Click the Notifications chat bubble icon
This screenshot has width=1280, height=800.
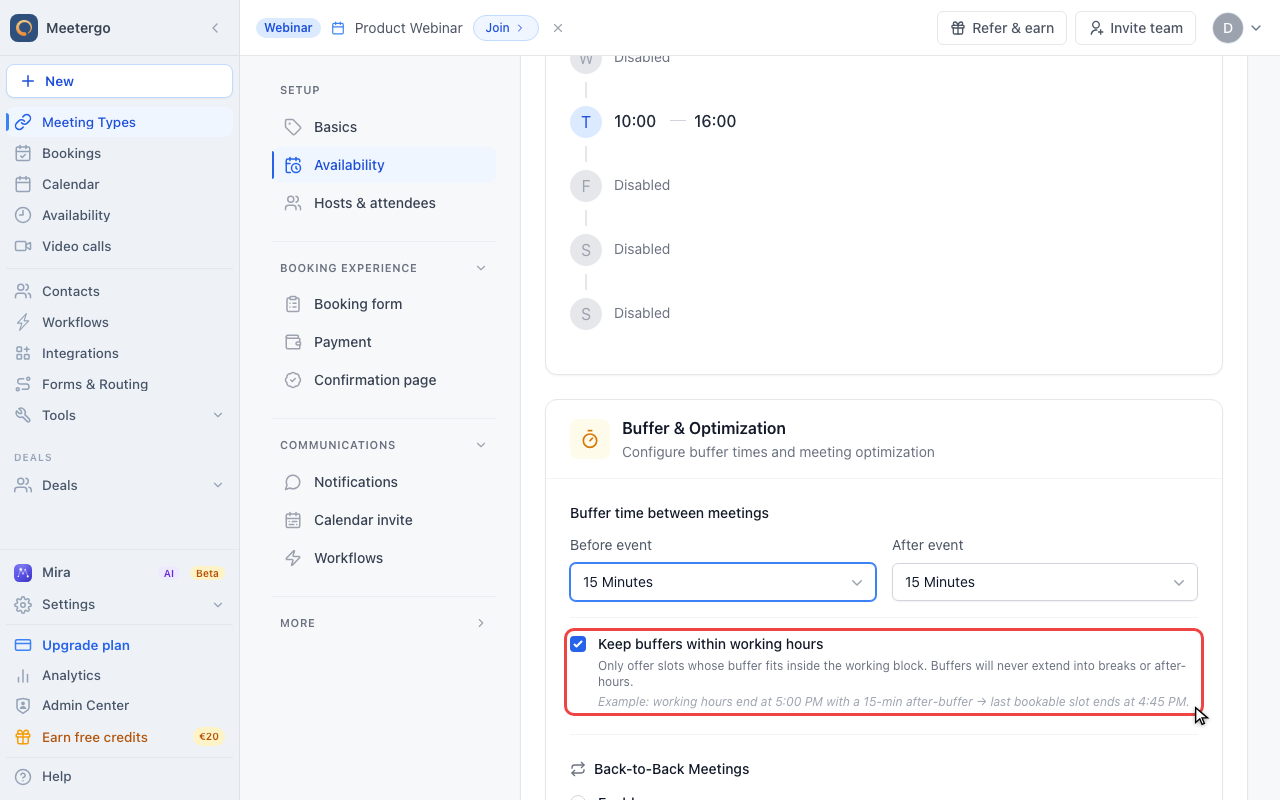point(293,482)
